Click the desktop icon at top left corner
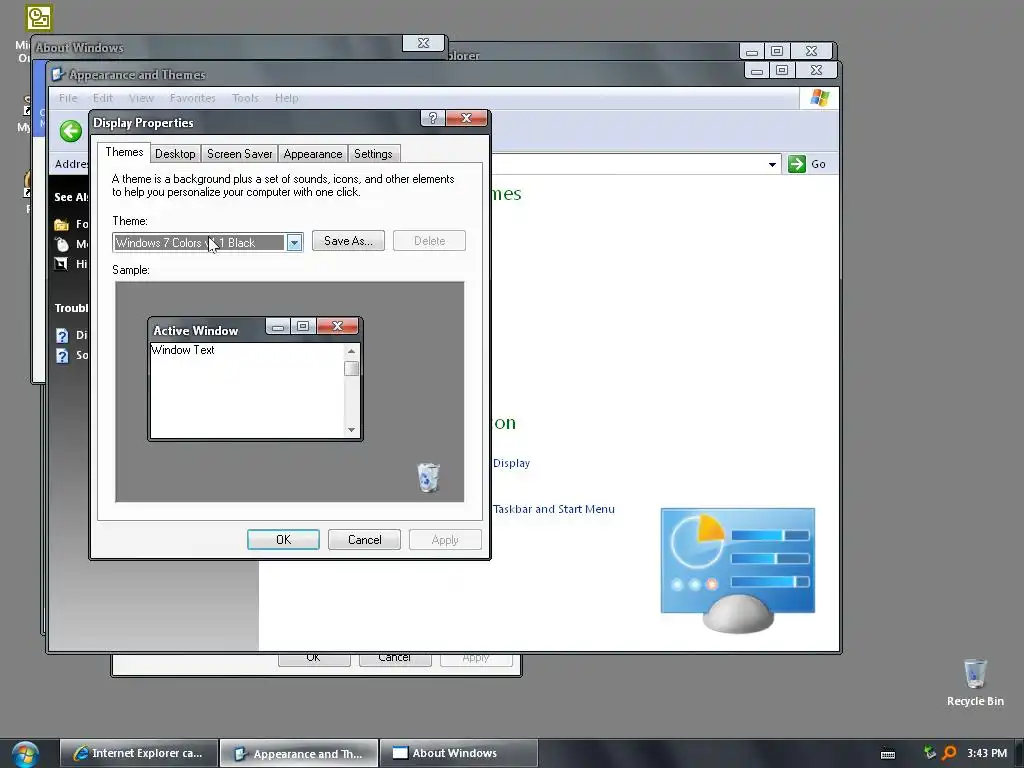1024x768 pixels. pos(39,18)
